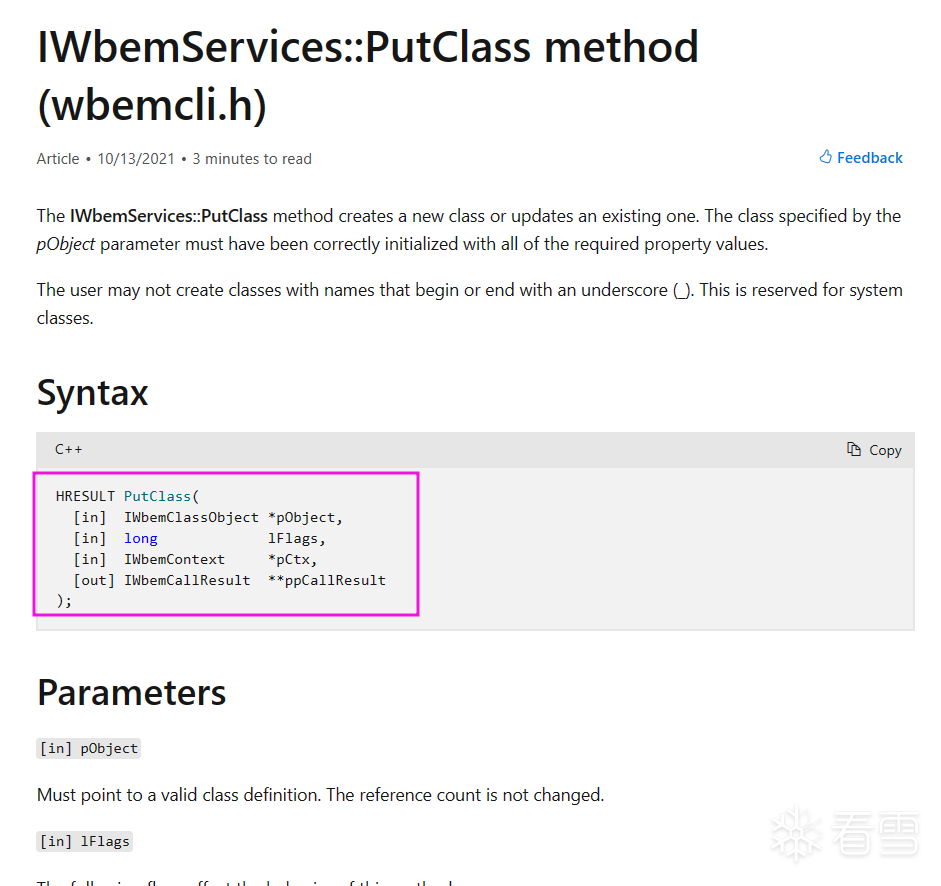Image resolution: width=941 pixels, height=886 pixels.
Task: Click the [in] lFlags parameter label
Action: tap(84, 841)
